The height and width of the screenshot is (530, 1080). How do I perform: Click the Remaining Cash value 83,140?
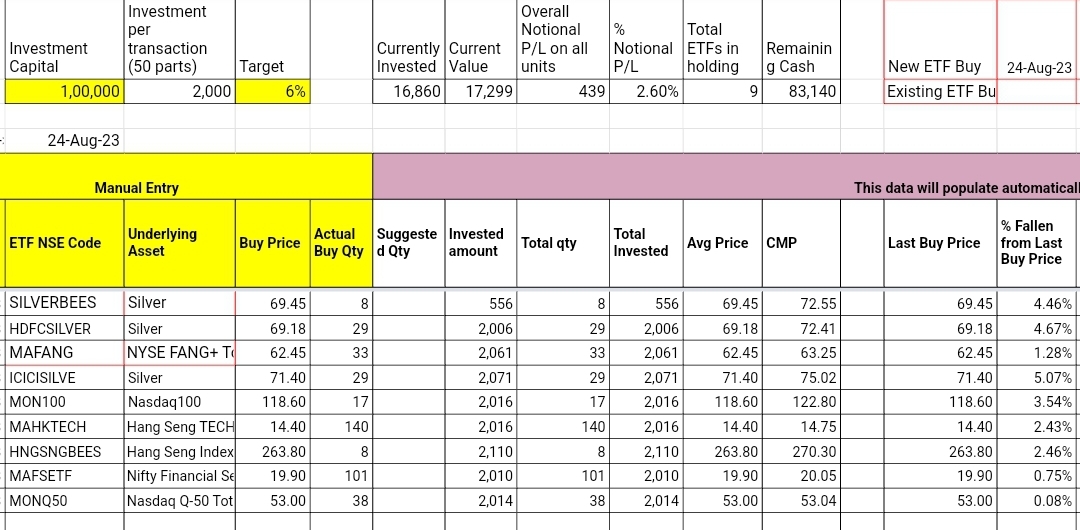click(x=801, y=92)
